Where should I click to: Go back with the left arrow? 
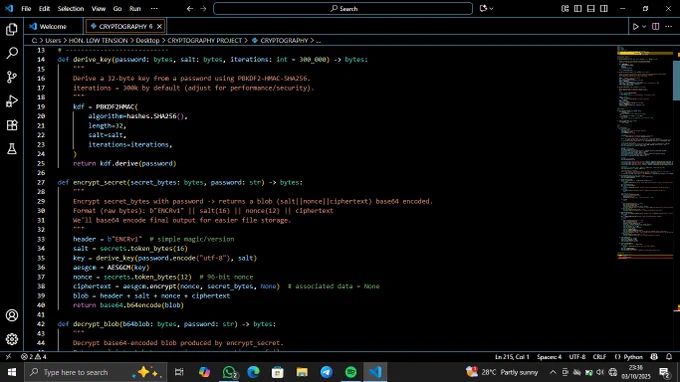190,8
